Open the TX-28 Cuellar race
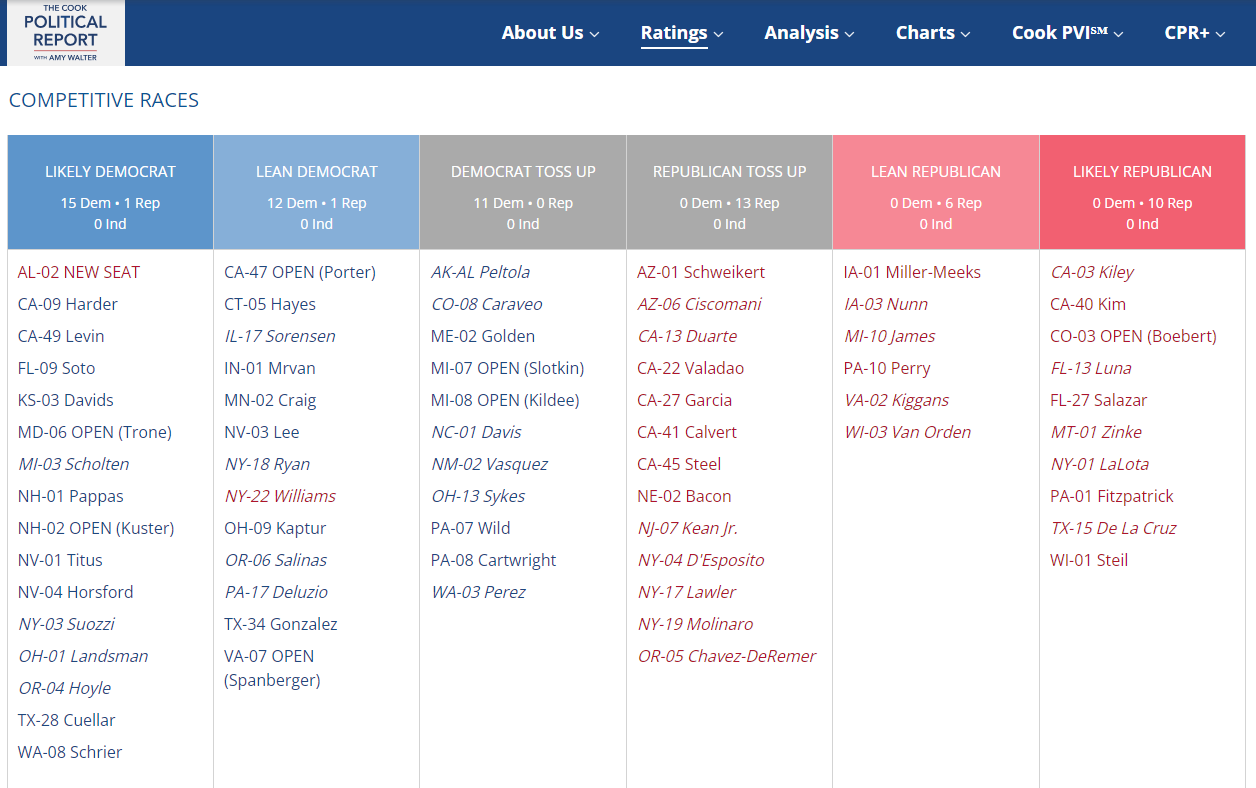Screen dimensions: 1256x788 tap(67, 720)
